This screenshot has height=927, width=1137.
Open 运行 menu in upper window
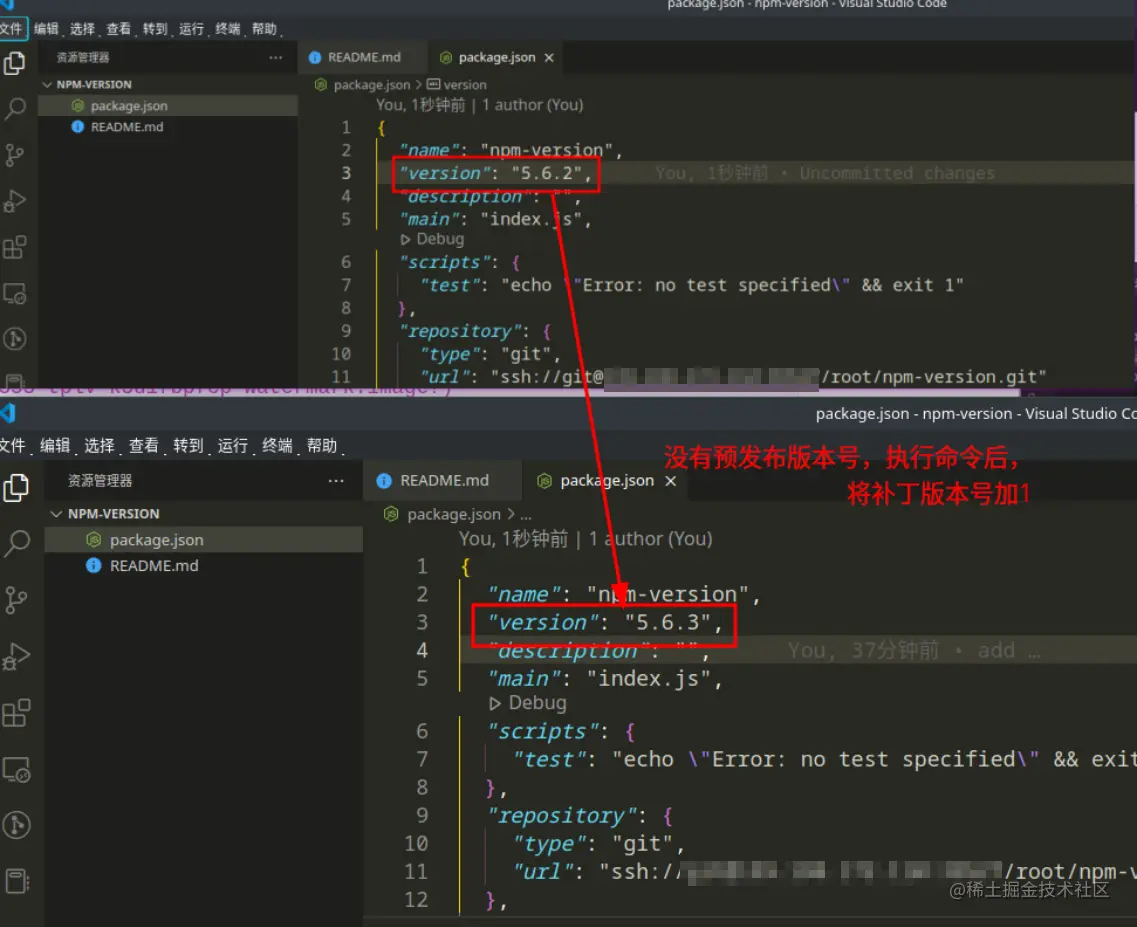tap(191, 28)
